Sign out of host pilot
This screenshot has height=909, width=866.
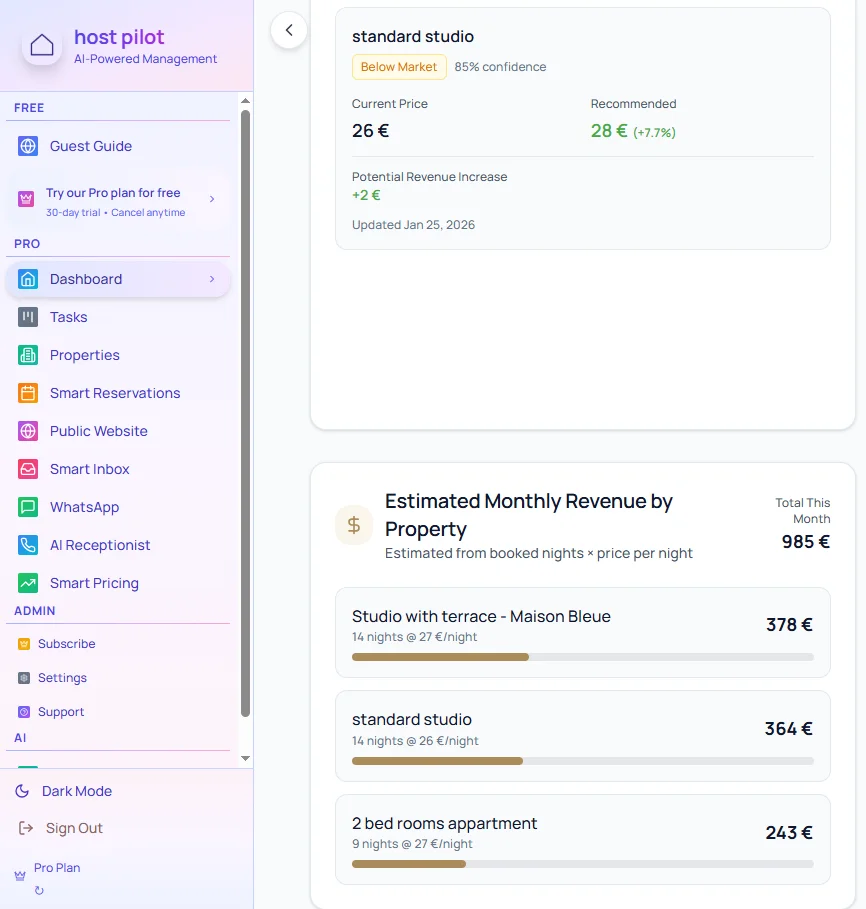pyautogui.click(x=71, y=828)
